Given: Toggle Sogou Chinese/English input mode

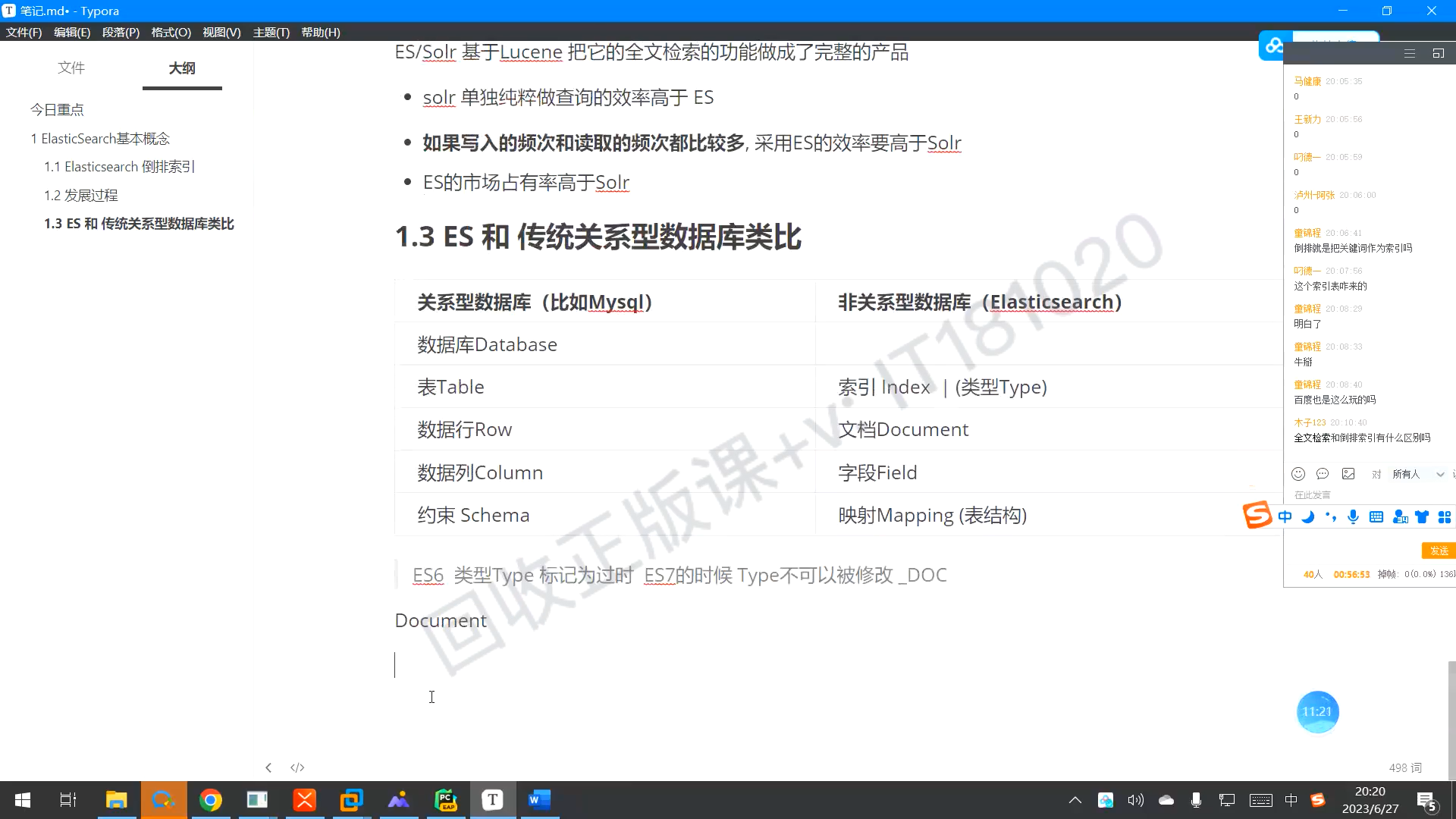Looking at the screenshot, I should pyautogui.click(x=1285, y=517).
